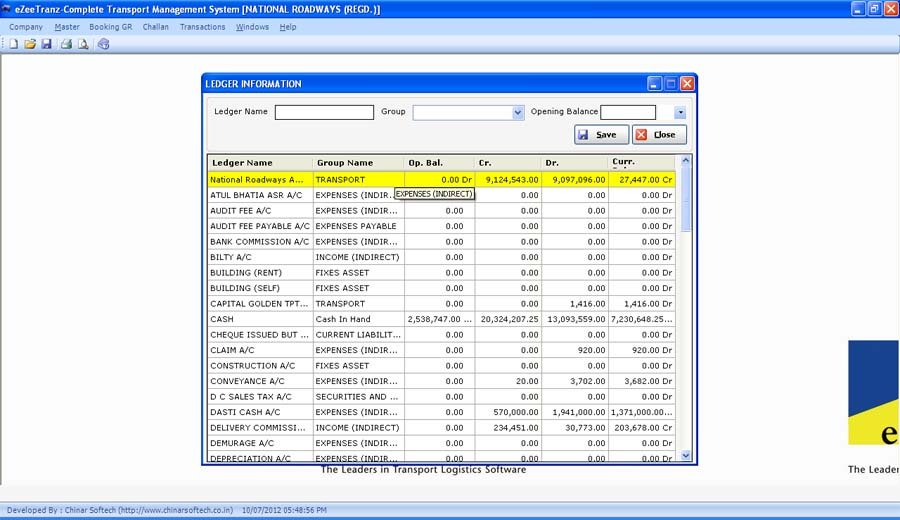Image resolution: width=900 pixels, height=520 pixels.
Task: Select the DEMURAGE A/C ledger row
Action: tap(441, 443)
